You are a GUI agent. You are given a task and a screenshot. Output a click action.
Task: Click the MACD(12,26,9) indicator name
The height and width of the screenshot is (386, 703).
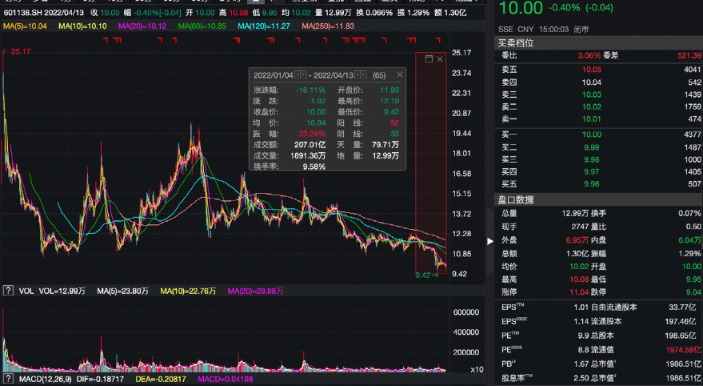[x=45, y=379]
